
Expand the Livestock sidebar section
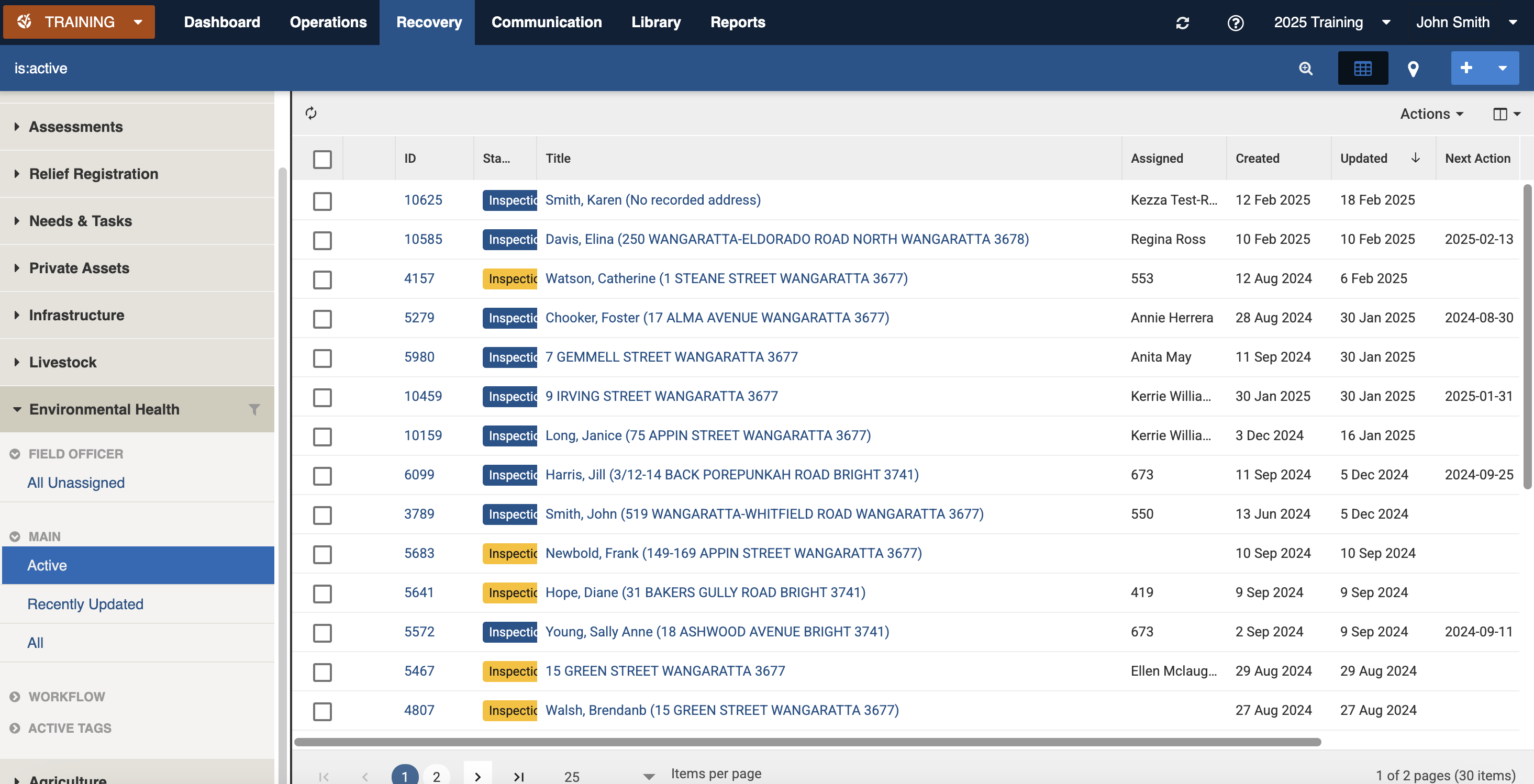tap(62, 362)
